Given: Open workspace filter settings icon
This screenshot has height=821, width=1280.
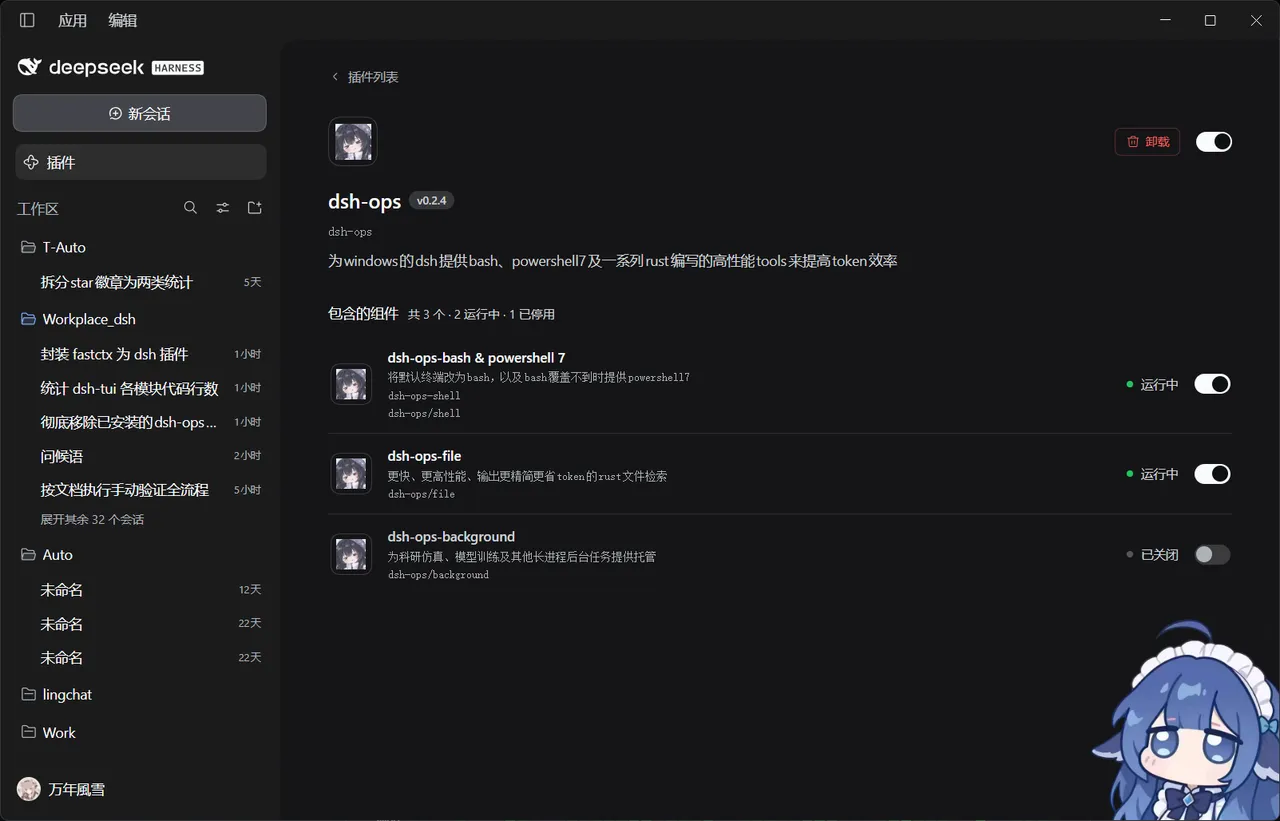Looking at the screenshot, I should point(223,208).
